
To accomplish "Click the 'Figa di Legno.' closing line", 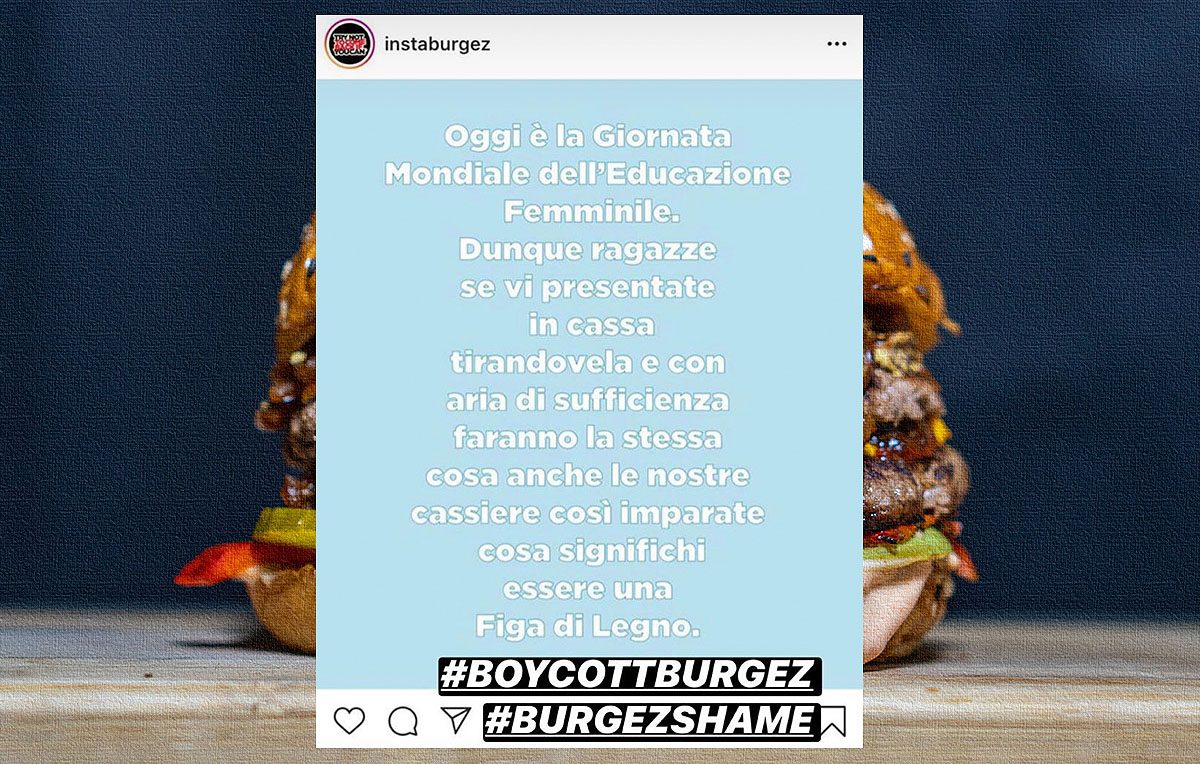I will [x=588, y=628].
